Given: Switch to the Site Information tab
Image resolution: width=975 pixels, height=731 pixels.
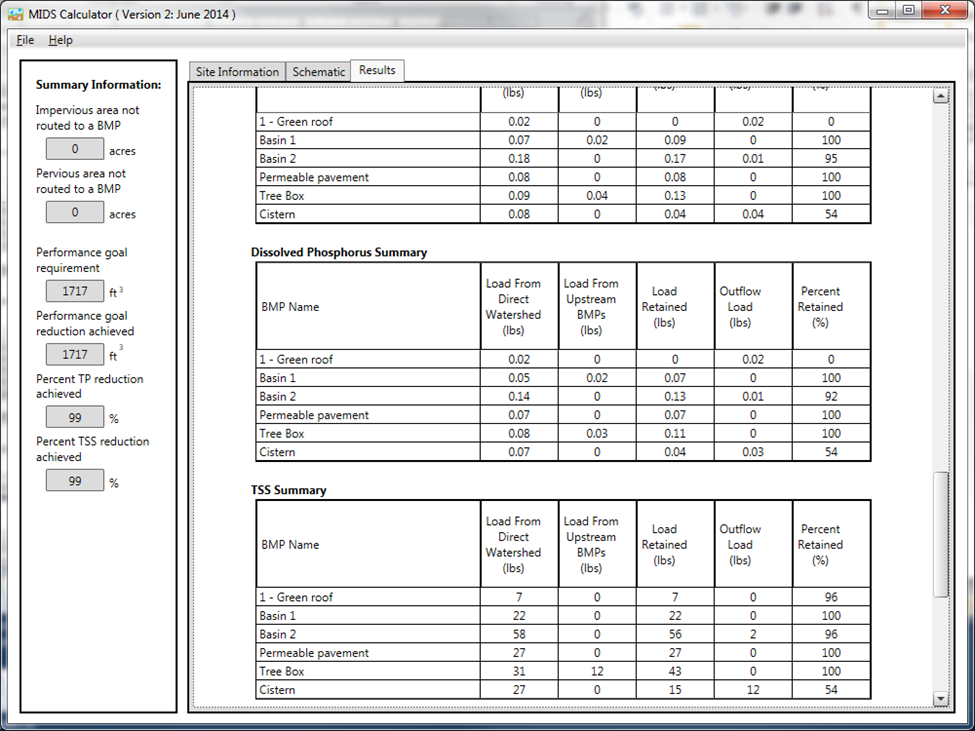Looking at the screenshot, I should [237, 72].
